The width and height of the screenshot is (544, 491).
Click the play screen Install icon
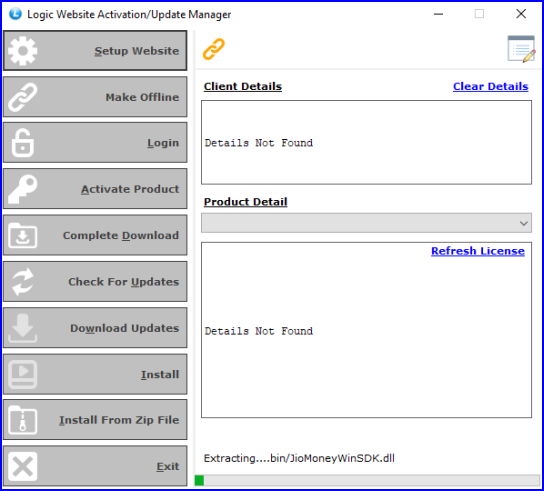[x=23, y=374]
